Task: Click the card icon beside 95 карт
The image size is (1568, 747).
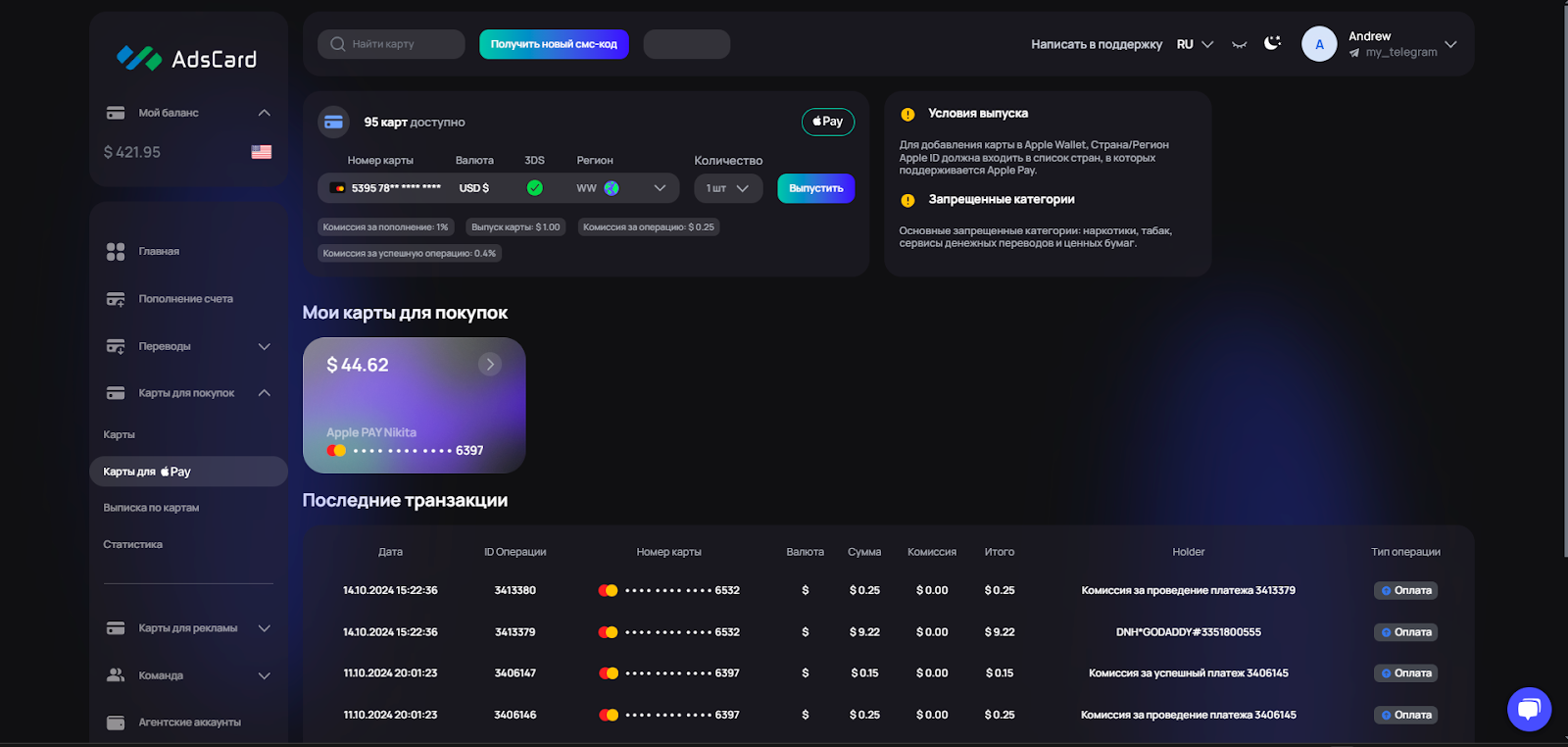Action: (334, 123)
